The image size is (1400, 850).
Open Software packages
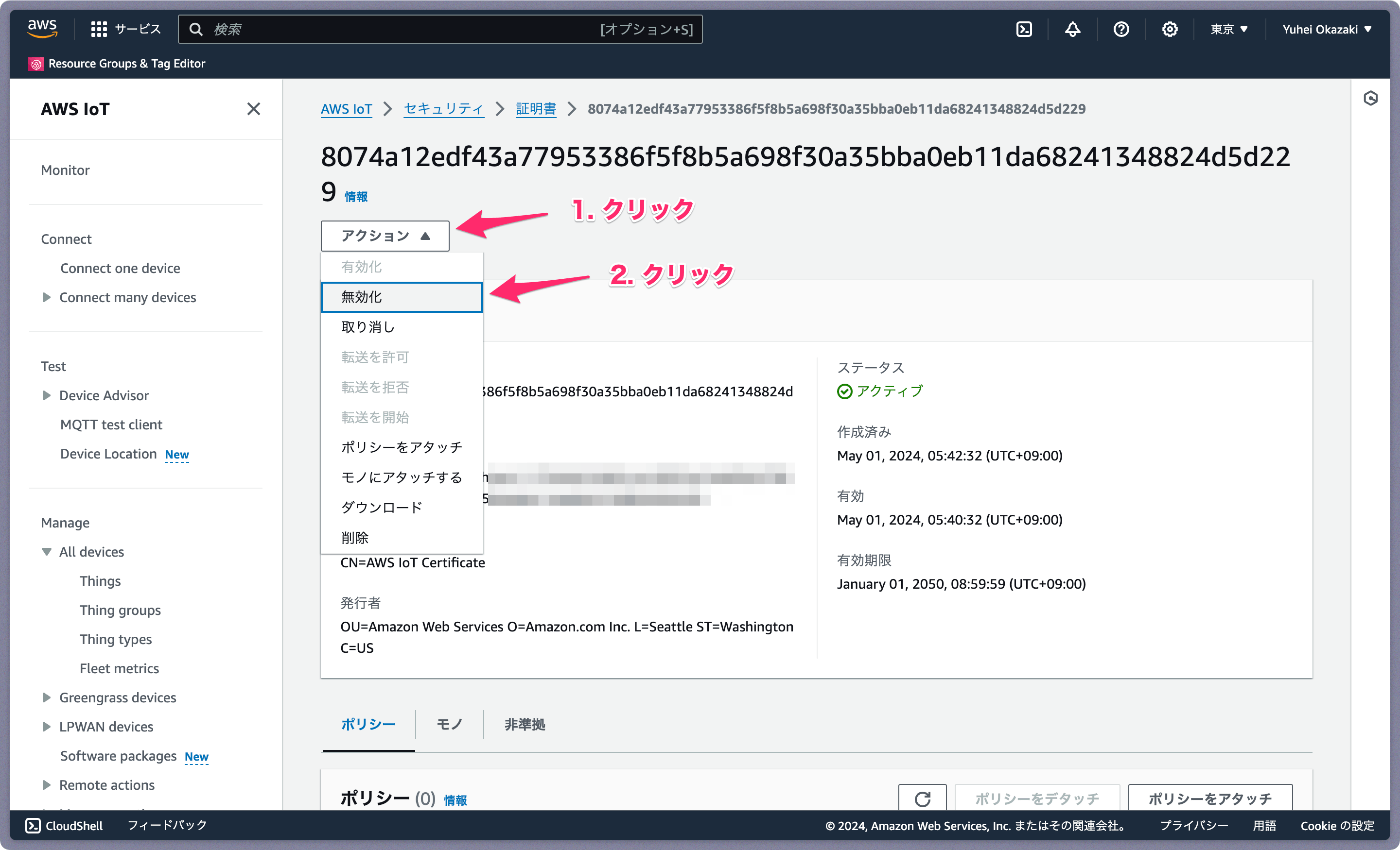click(118, 756)
